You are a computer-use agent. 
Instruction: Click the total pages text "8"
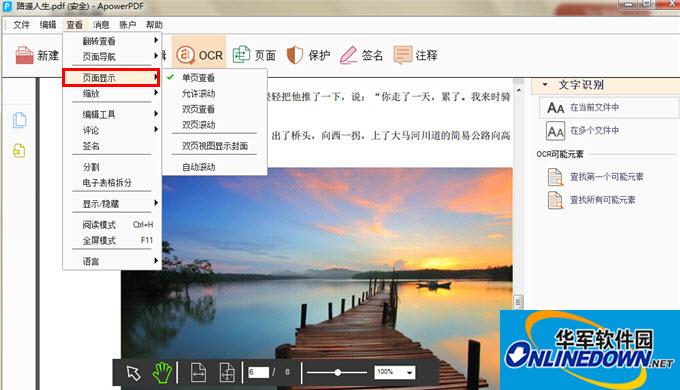(x=287, y=372)
